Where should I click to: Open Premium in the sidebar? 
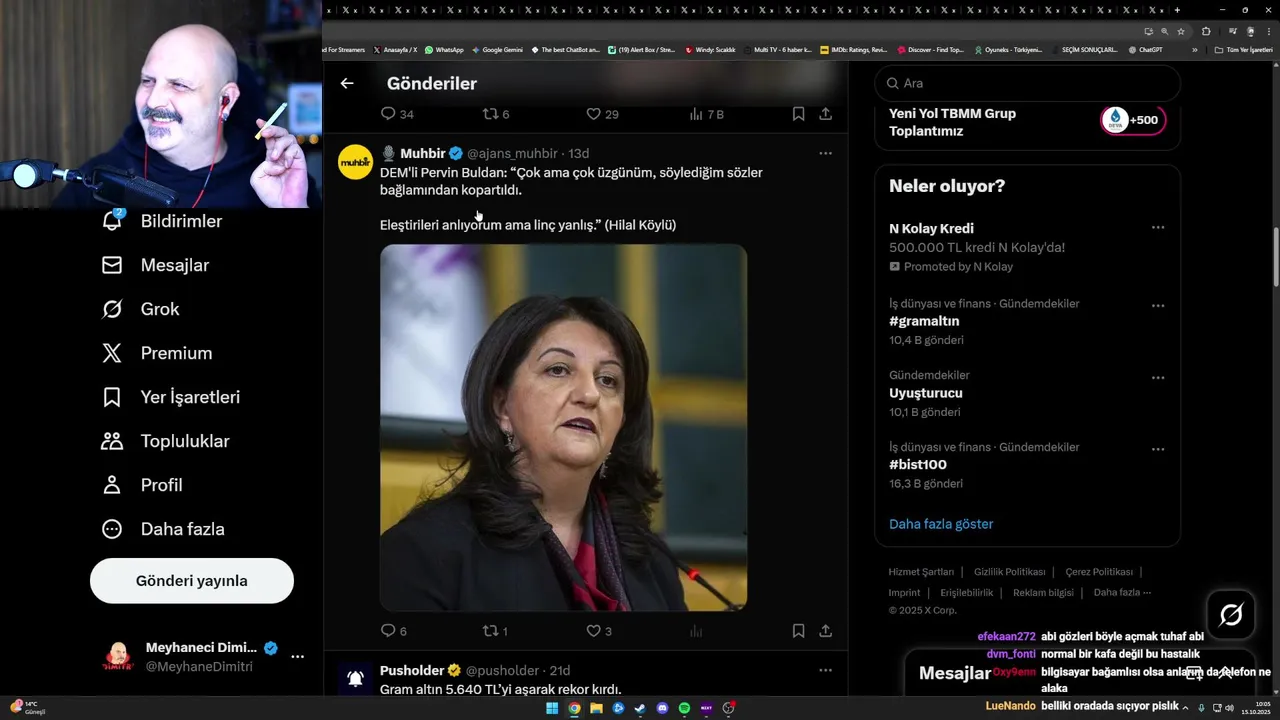click(x=157, y=353)
